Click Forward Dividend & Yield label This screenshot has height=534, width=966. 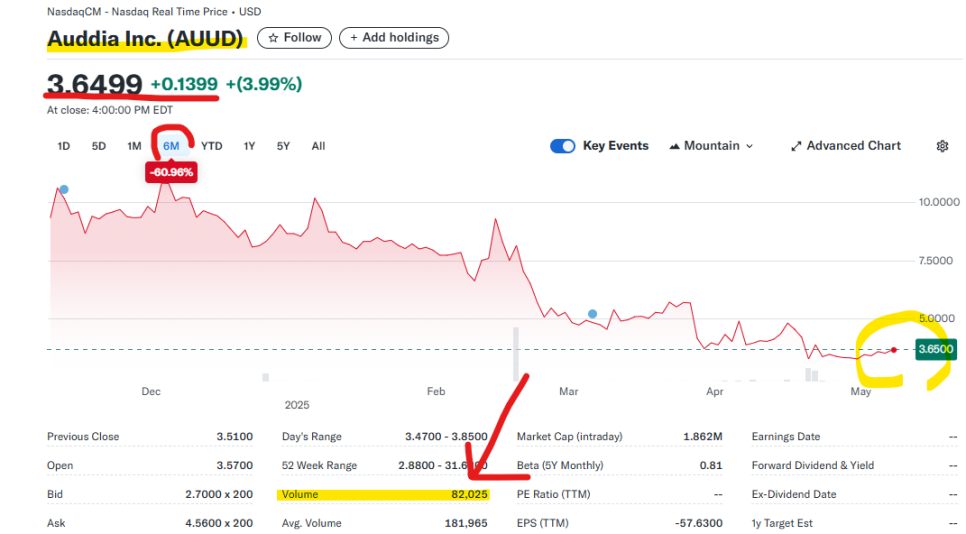(813, 466)
